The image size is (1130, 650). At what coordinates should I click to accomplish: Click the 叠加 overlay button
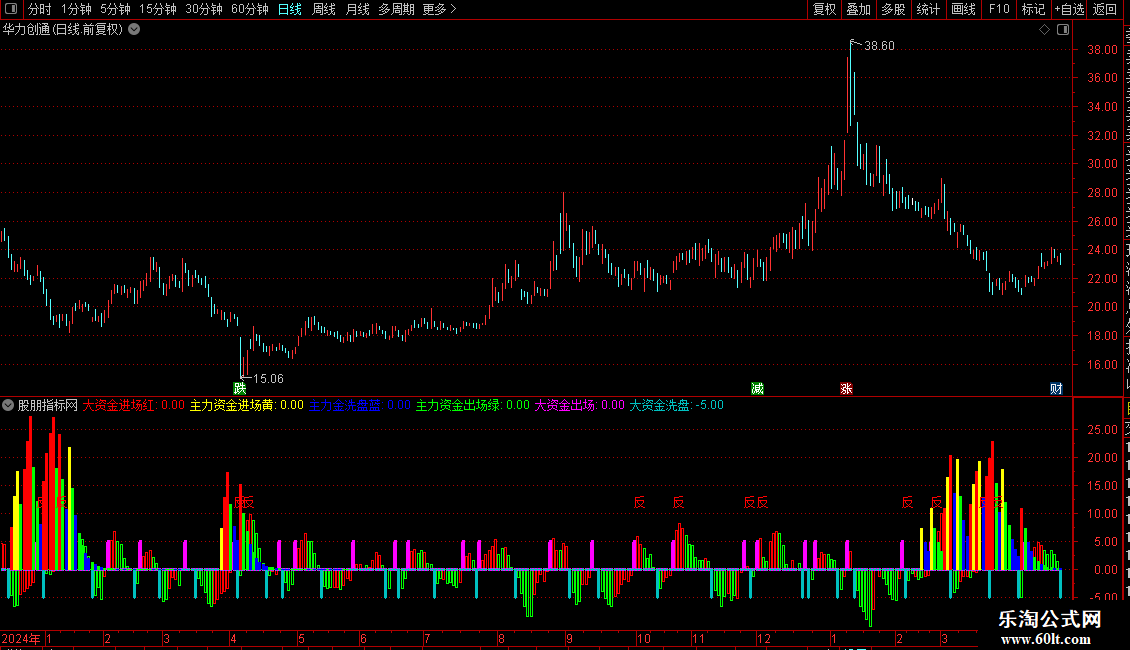858,9
